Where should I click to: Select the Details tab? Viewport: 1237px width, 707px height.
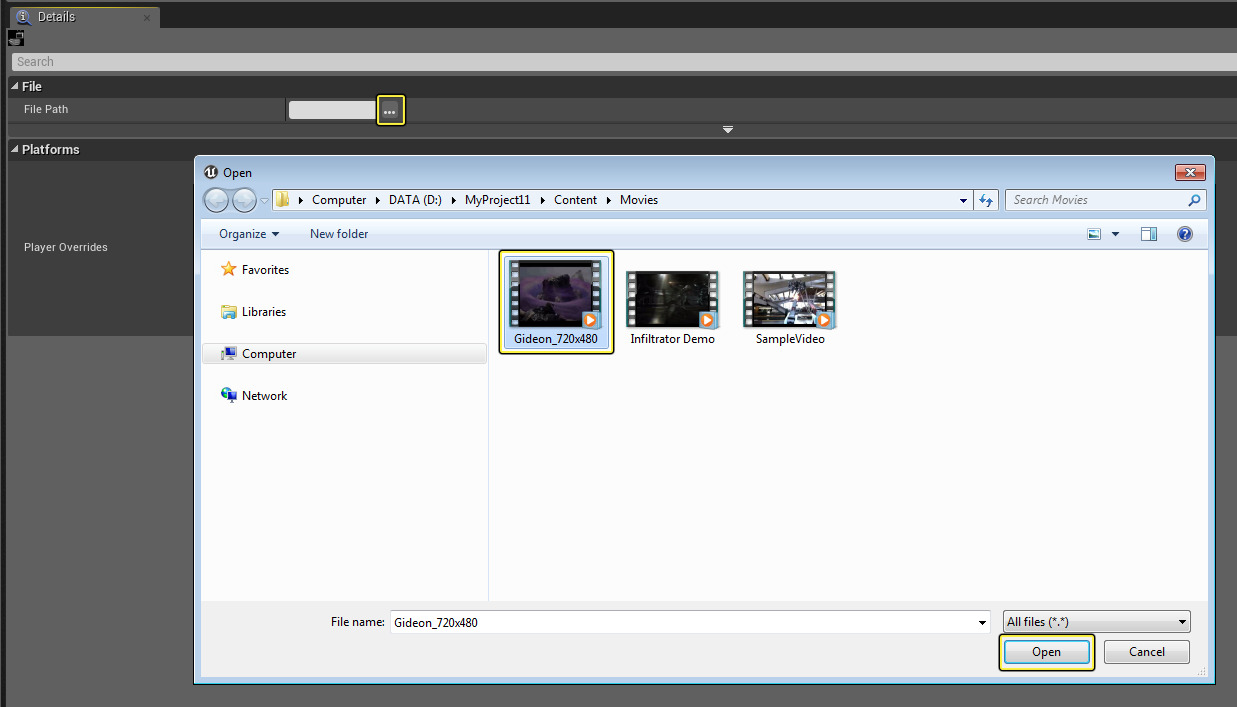(x=56, y=17)
